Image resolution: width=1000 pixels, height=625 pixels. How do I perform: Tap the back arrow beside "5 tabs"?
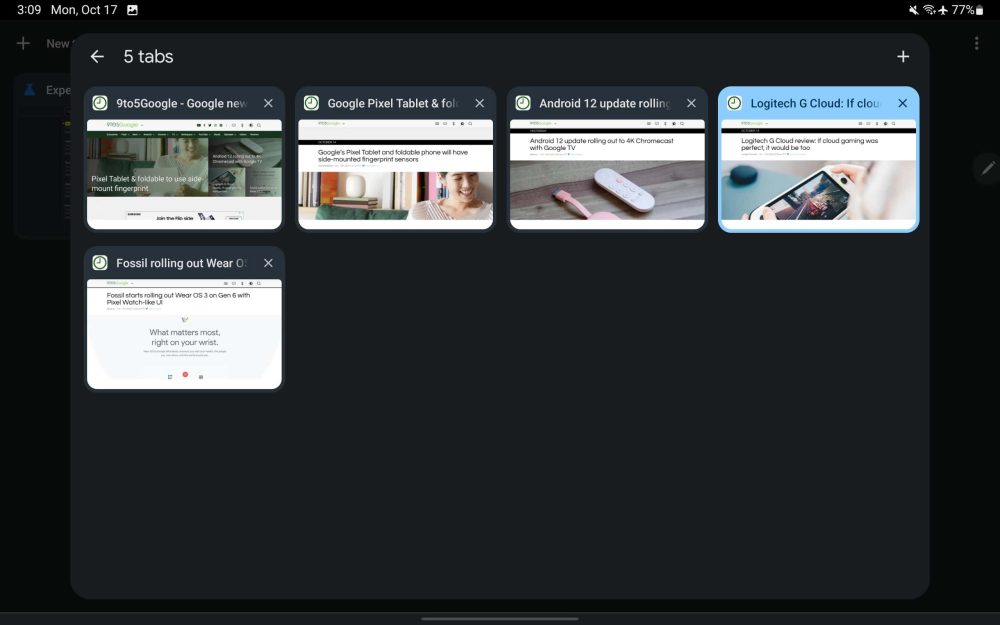(97, 57)
